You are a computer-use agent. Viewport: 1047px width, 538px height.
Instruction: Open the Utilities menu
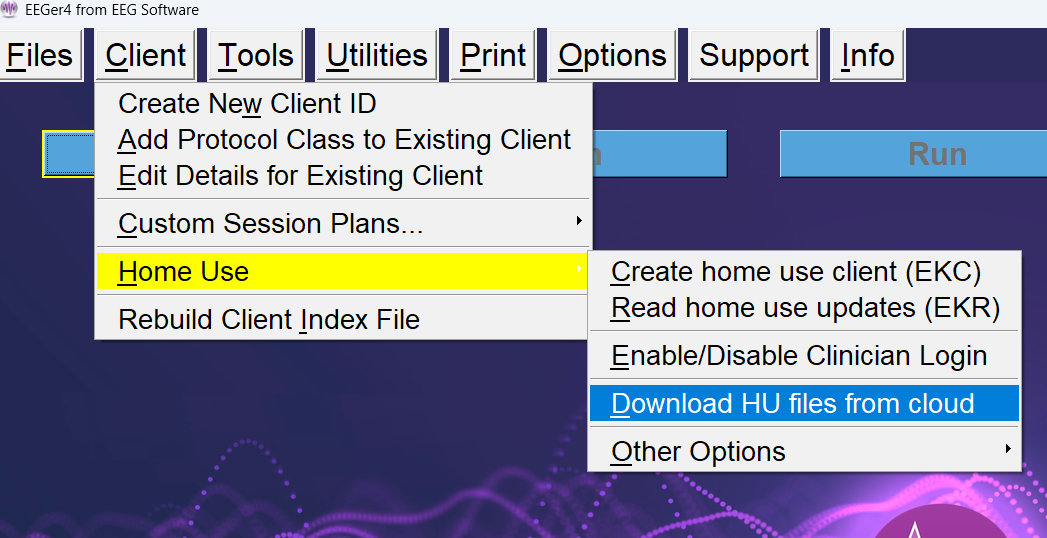(377, 55)
